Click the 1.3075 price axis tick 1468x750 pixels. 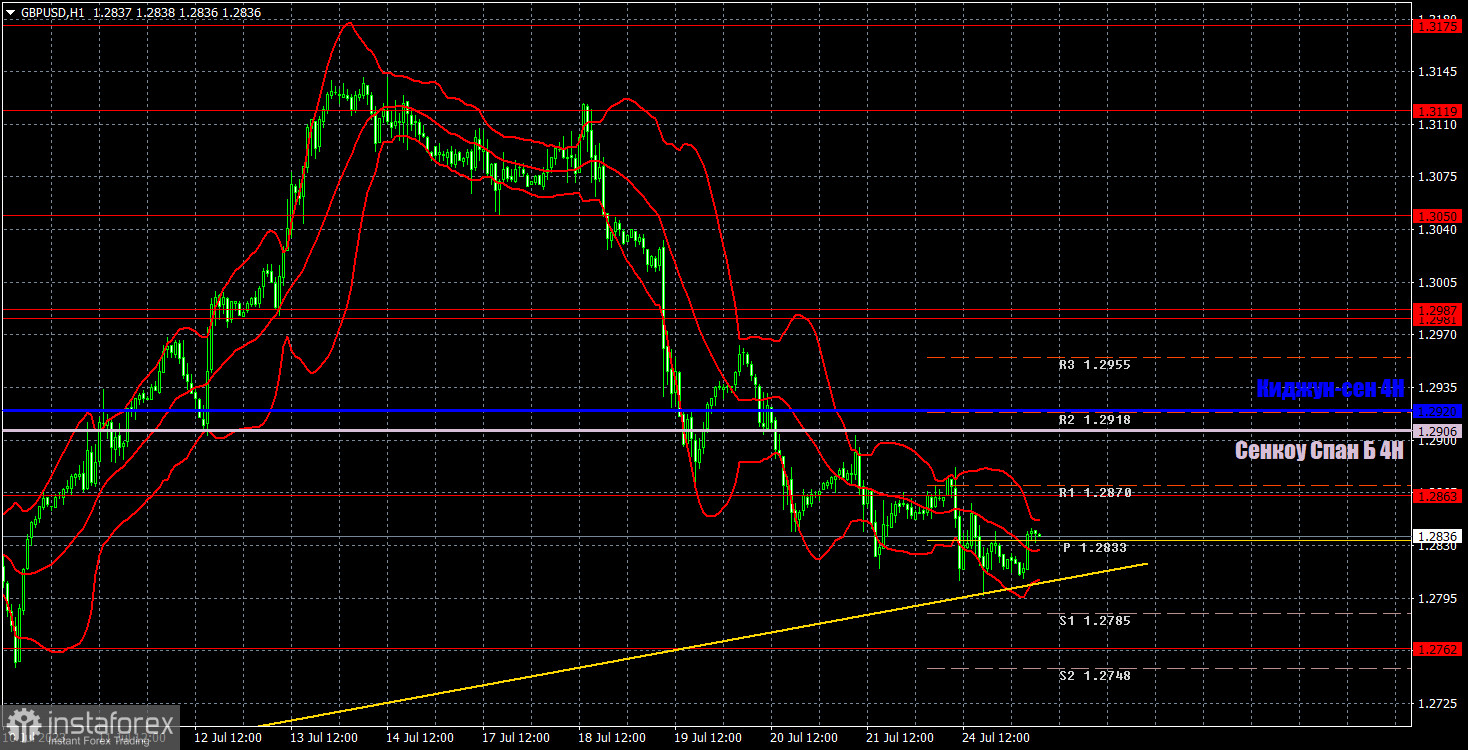click(1436, 177)
